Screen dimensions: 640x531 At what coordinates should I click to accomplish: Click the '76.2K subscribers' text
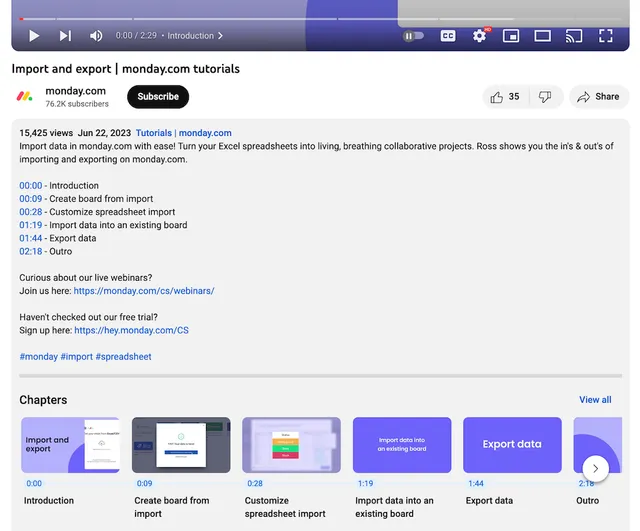coord(77,104)
